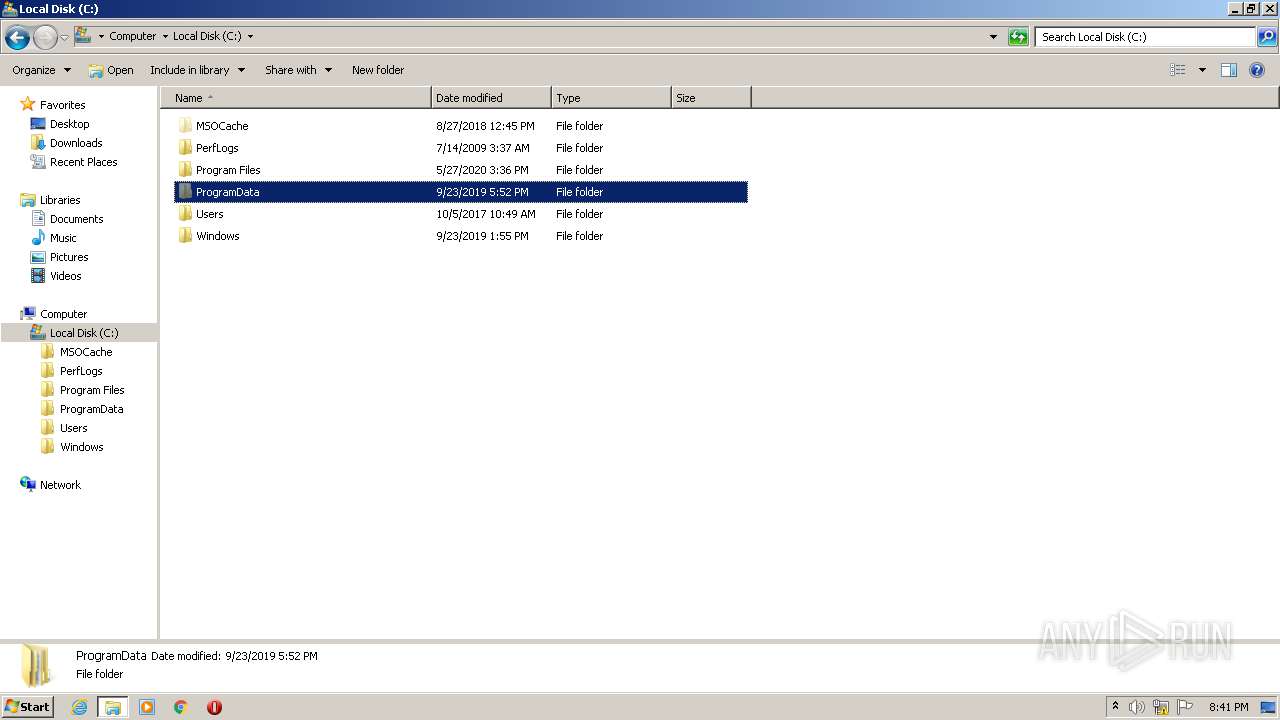Select ProgramData in the navigation tree

tap(92, 409)
